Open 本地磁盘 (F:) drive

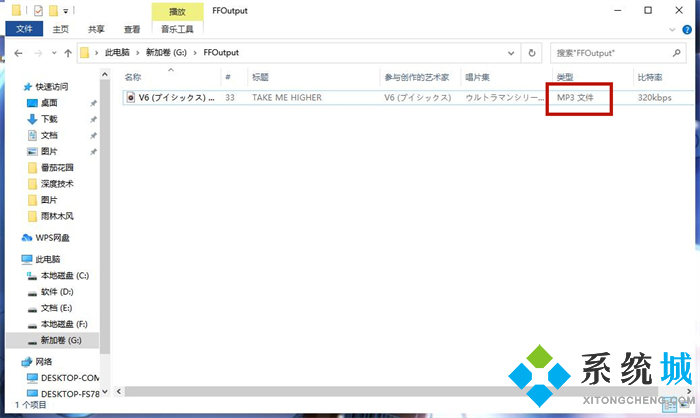click(64, 324)
